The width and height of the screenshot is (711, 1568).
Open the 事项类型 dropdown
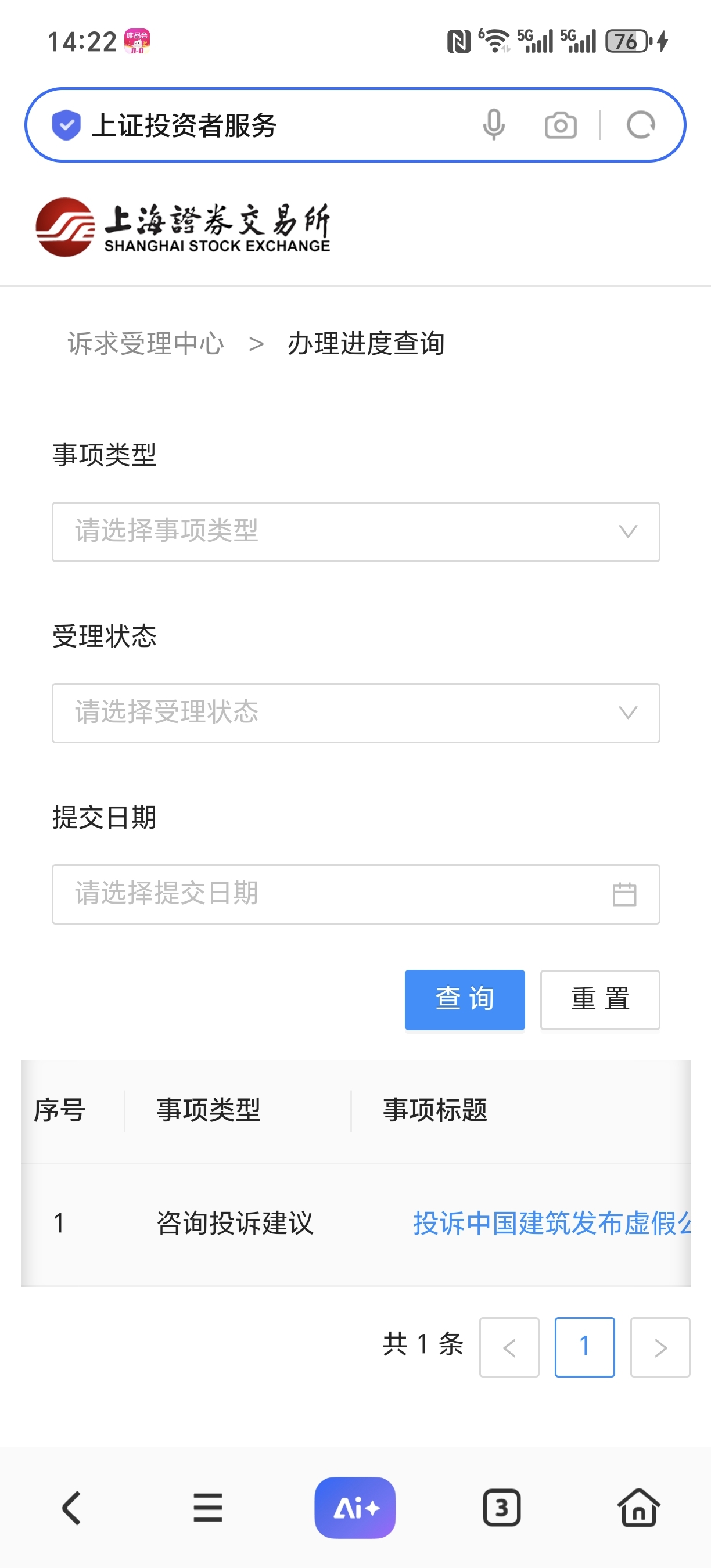pos(355,531)
